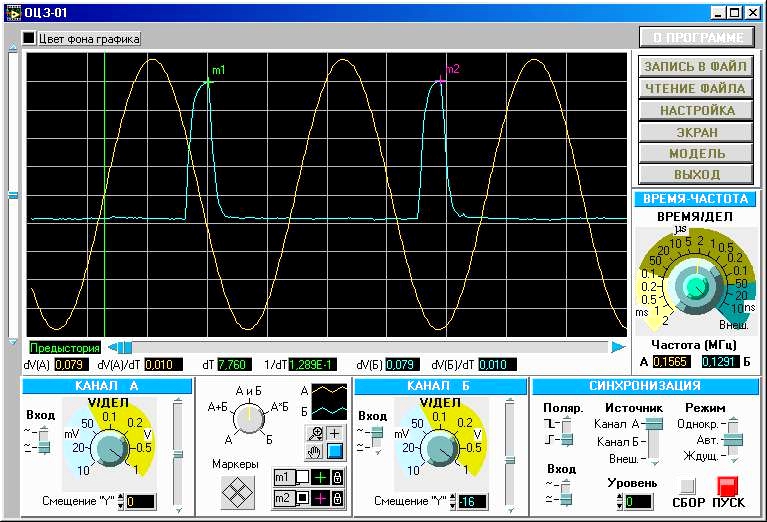Click the ЗАПИСЬ В ФАЙЛ button

tap(696, 67)
